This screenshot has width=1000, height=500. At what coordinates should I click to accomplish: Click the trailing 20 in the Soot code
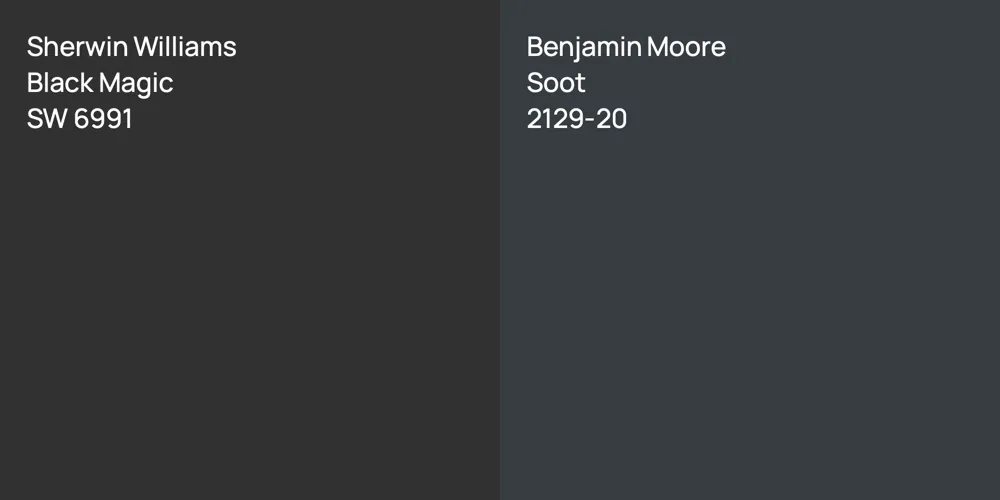[x=612, y=119]
